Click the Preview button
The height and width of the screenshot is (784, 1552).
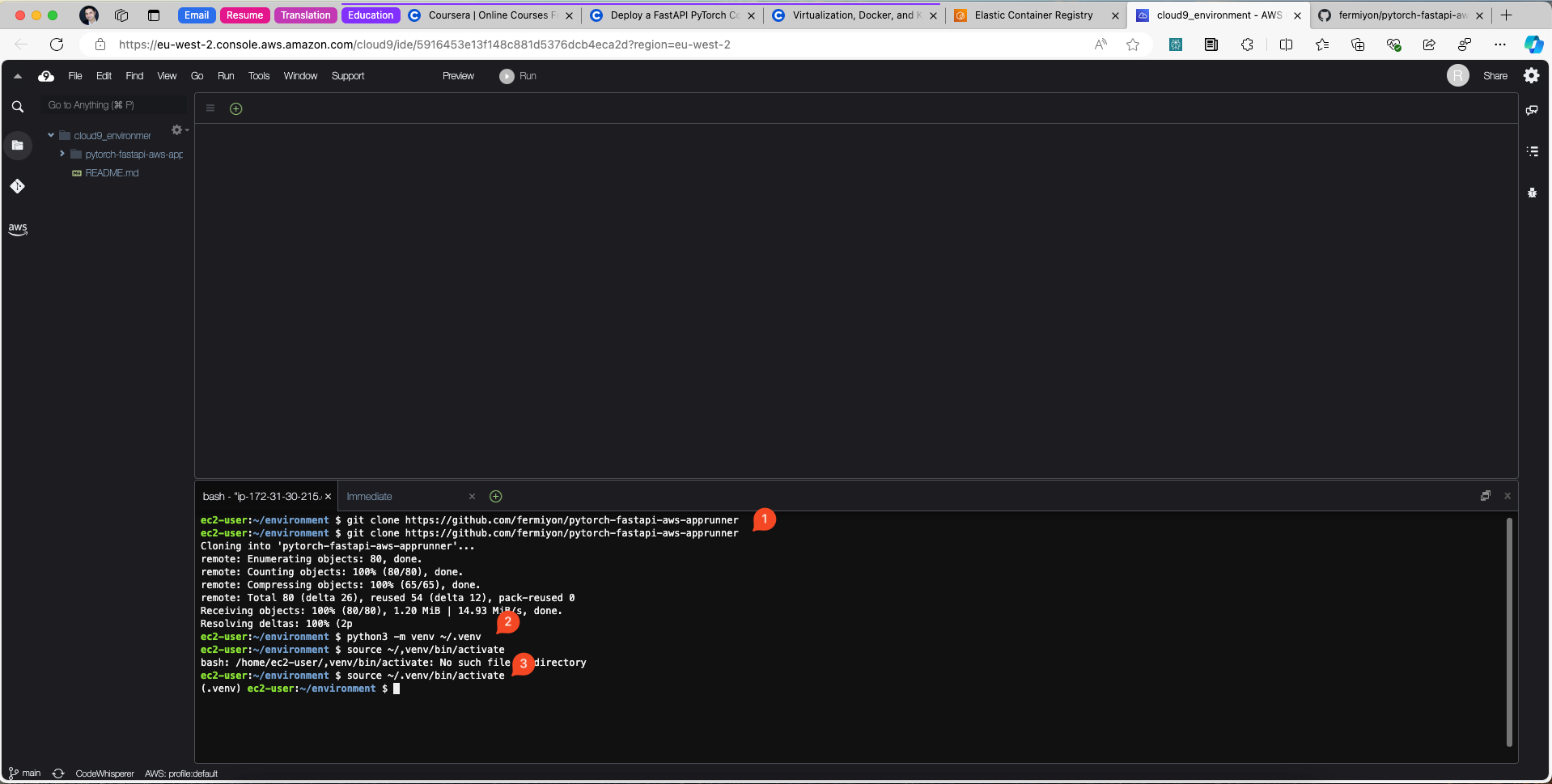pyautogui.click(x=458, y=76)
